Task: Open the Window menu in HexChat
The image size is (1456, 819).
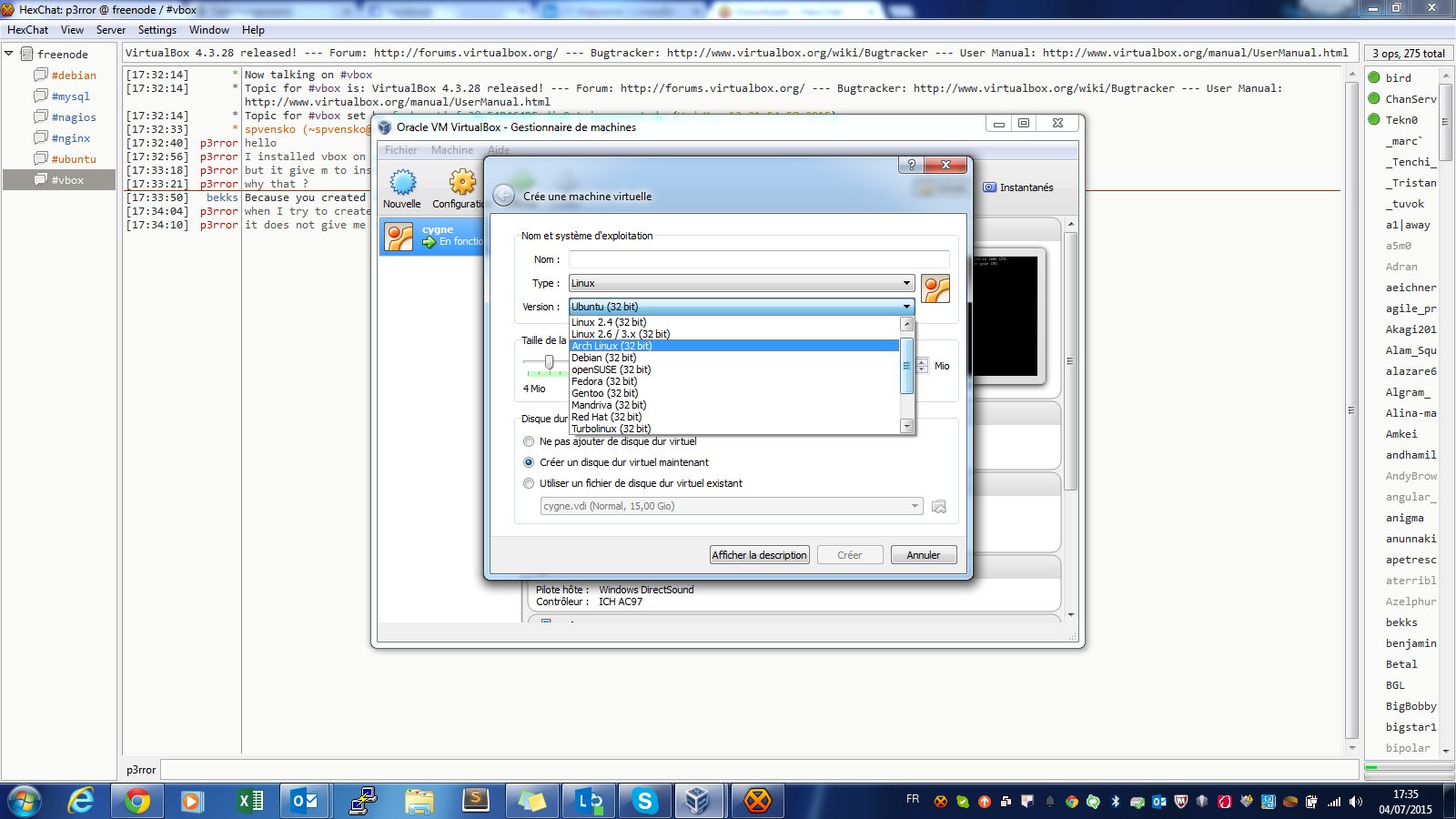Action: tap(209, 30)
